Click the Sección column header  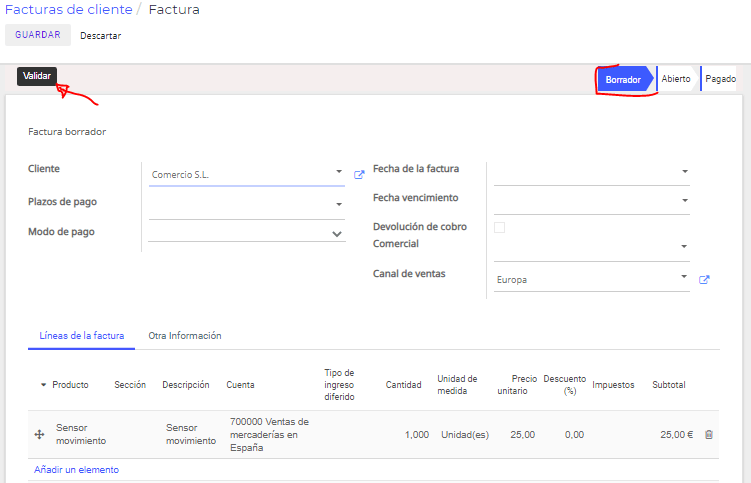[130, 385]
